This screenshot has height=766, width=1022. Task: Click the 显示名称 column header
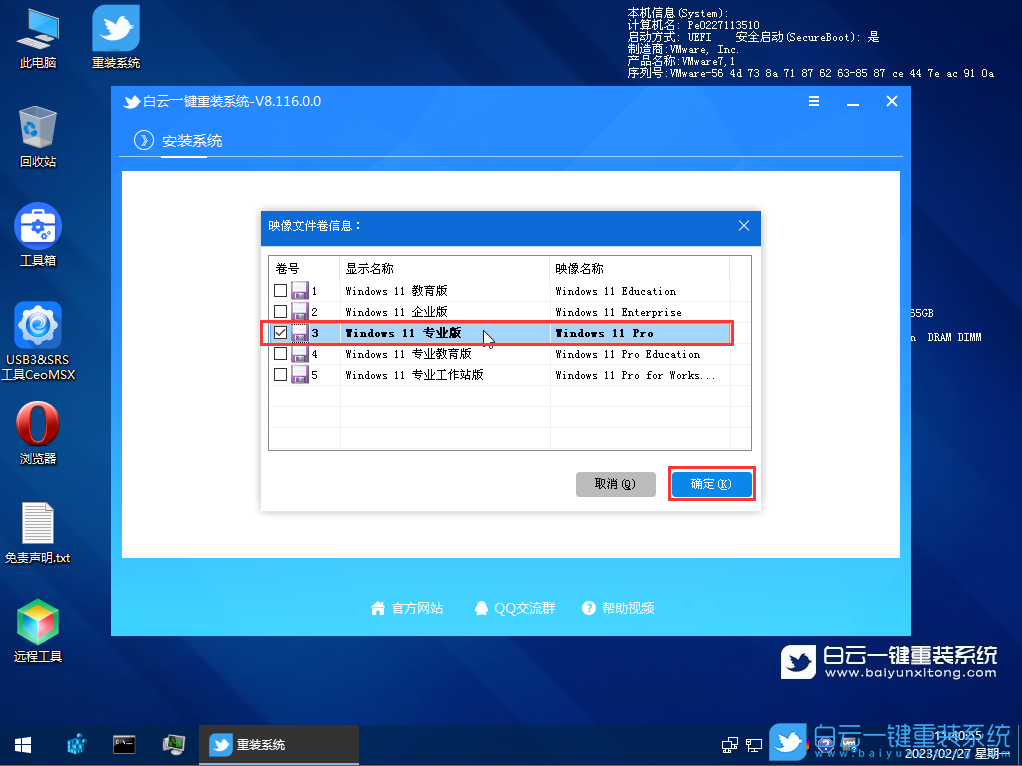[x=445, y=269]
